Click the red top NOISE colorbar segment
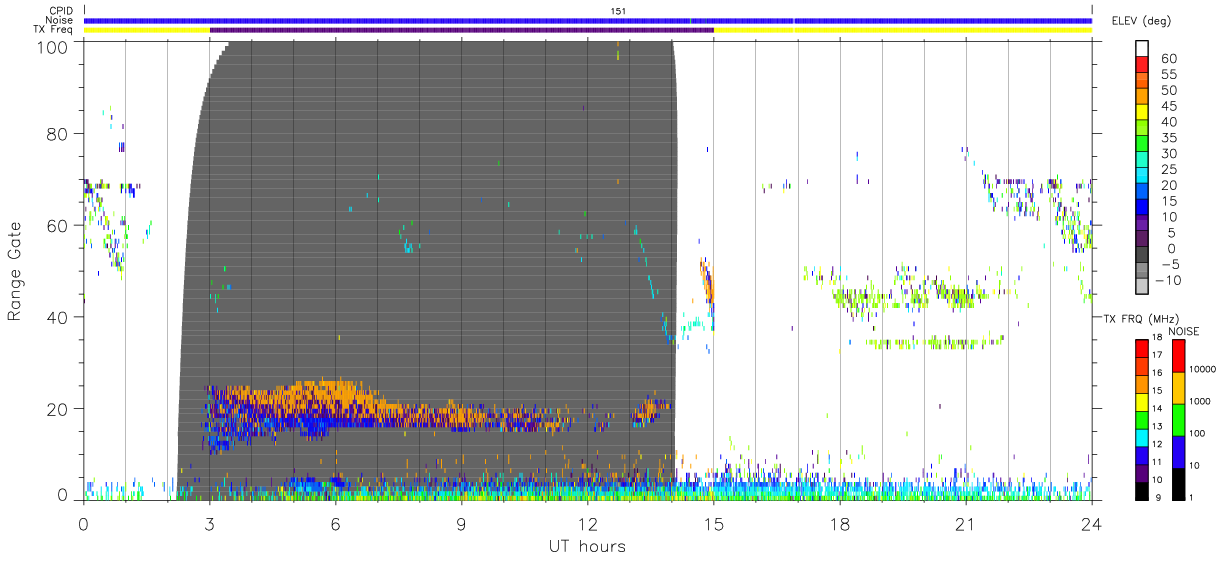 [x=1178, y=356]
